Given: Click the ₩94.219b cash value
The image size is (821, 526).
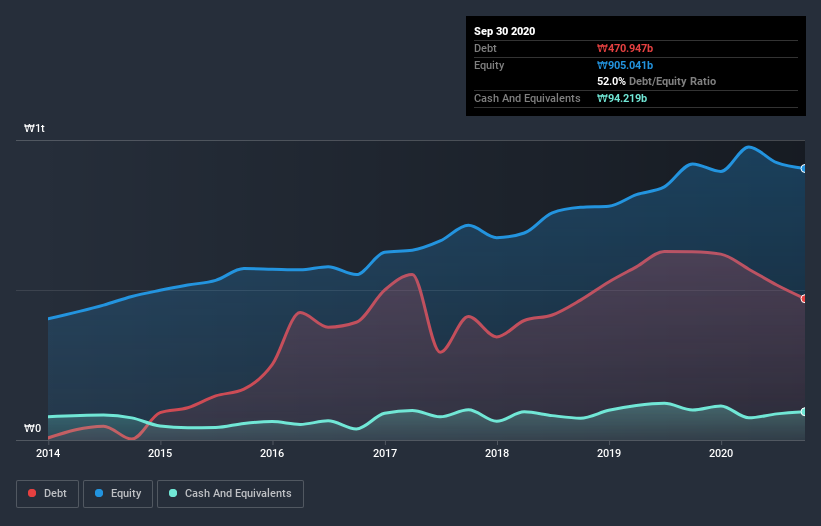Looking at the screenshot, I should (622, 98).
